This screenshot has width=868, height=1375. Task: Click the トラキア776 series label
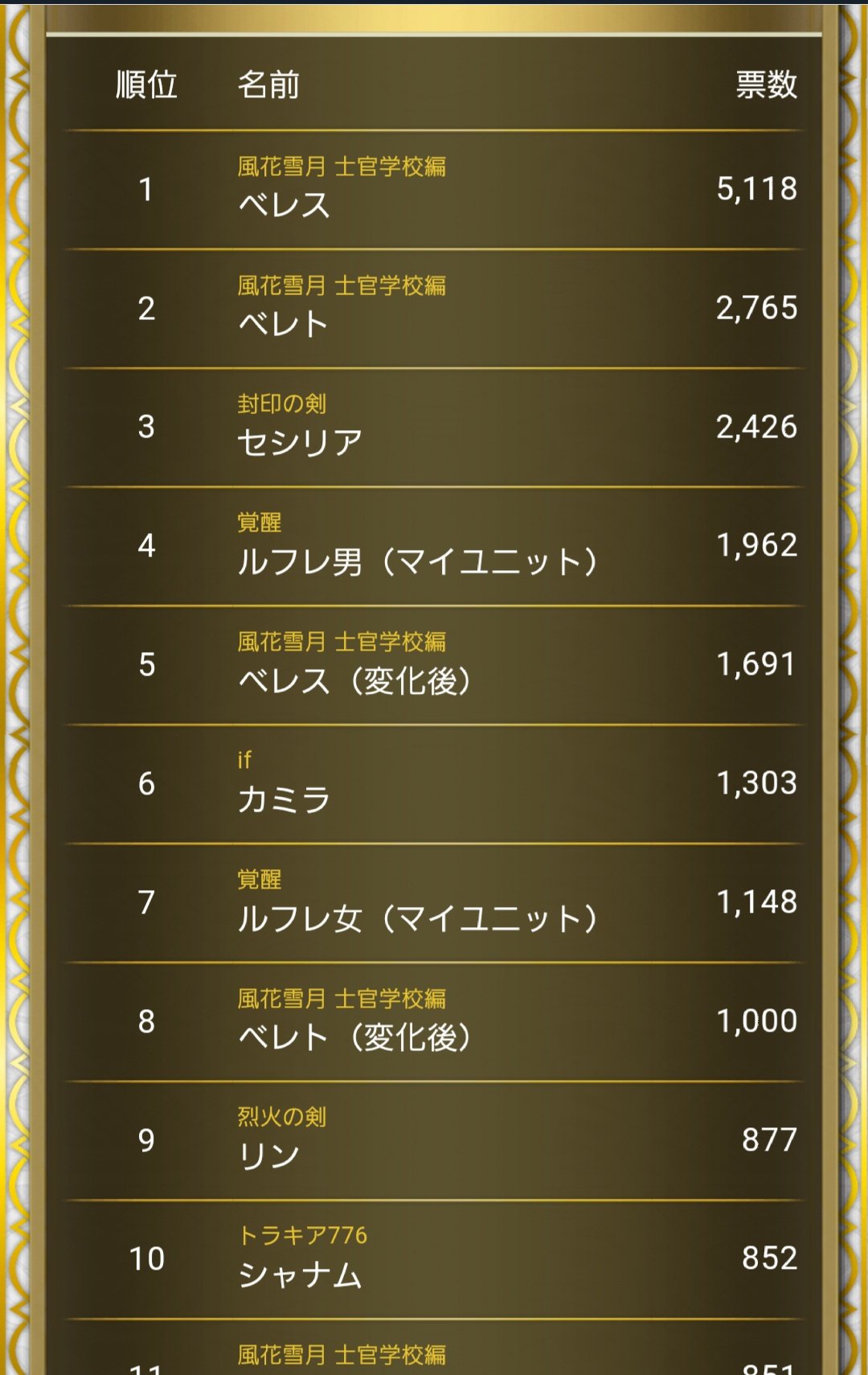click(302, 1235)
